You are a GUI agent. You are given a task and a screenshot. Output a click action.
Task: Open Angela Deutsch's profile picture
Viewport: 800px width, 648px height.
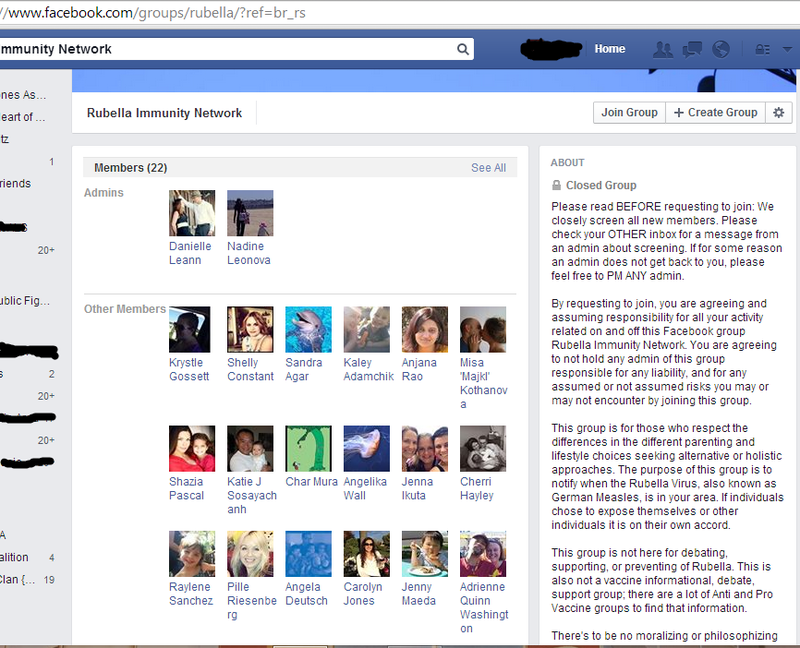pyautogui.click(x=308, y=554)
